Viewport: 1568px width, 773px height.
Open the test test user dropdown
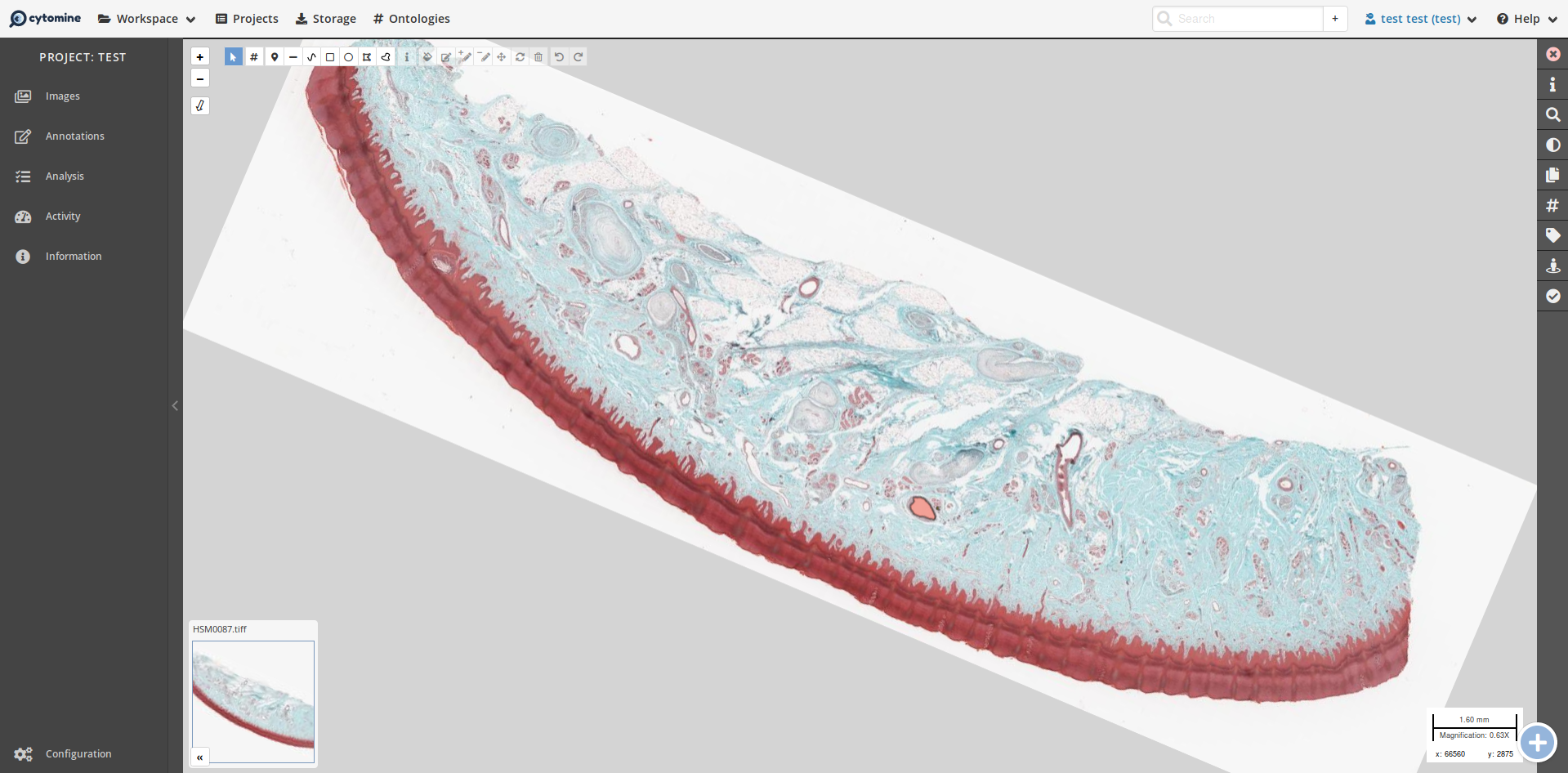[x=1420, y=19]
